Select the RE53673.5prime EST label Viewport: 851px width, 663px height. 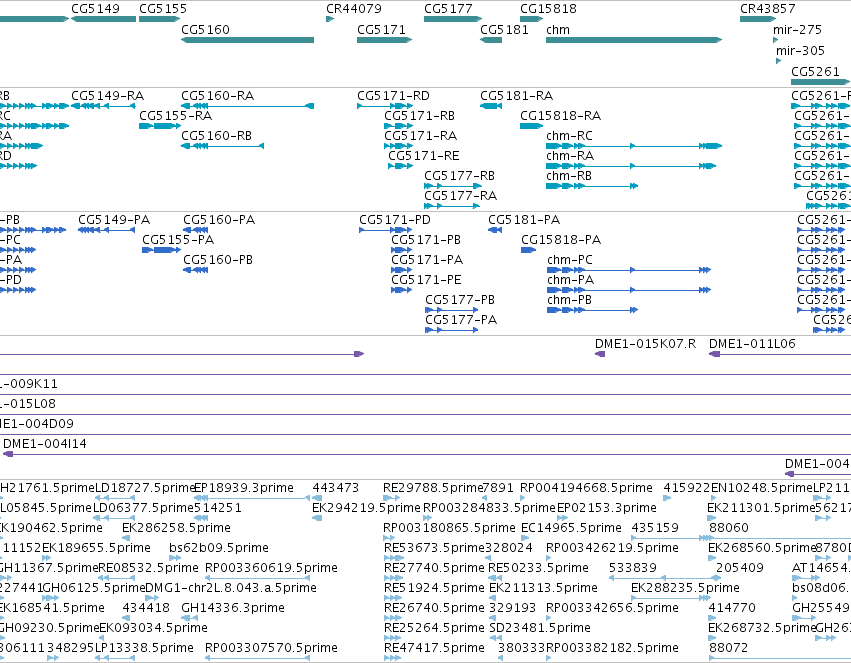[x=434, y=547]
